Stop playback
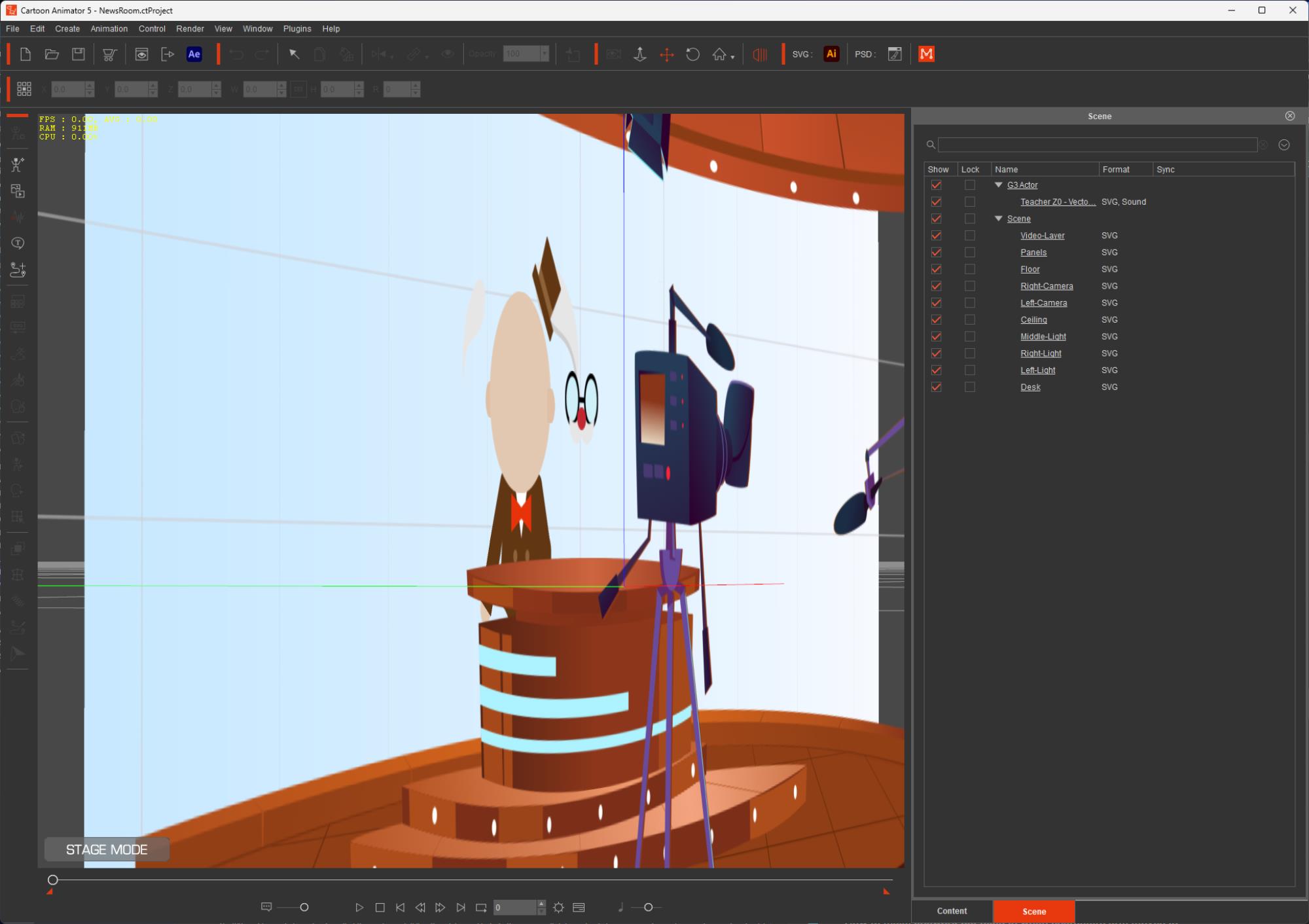This screenshot has width=1309, height=924. (380, 907)
